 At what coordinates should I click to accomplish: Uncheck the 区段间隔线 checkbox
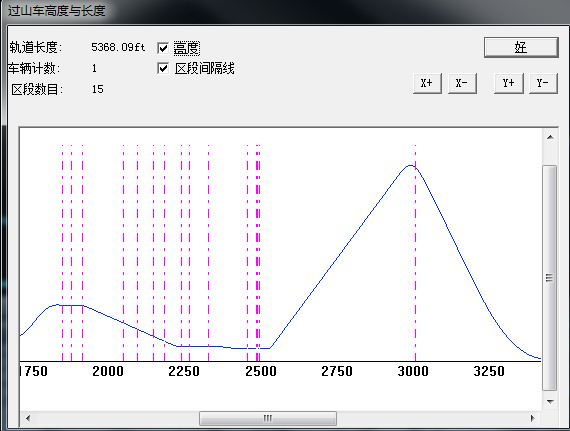[163, 68]
